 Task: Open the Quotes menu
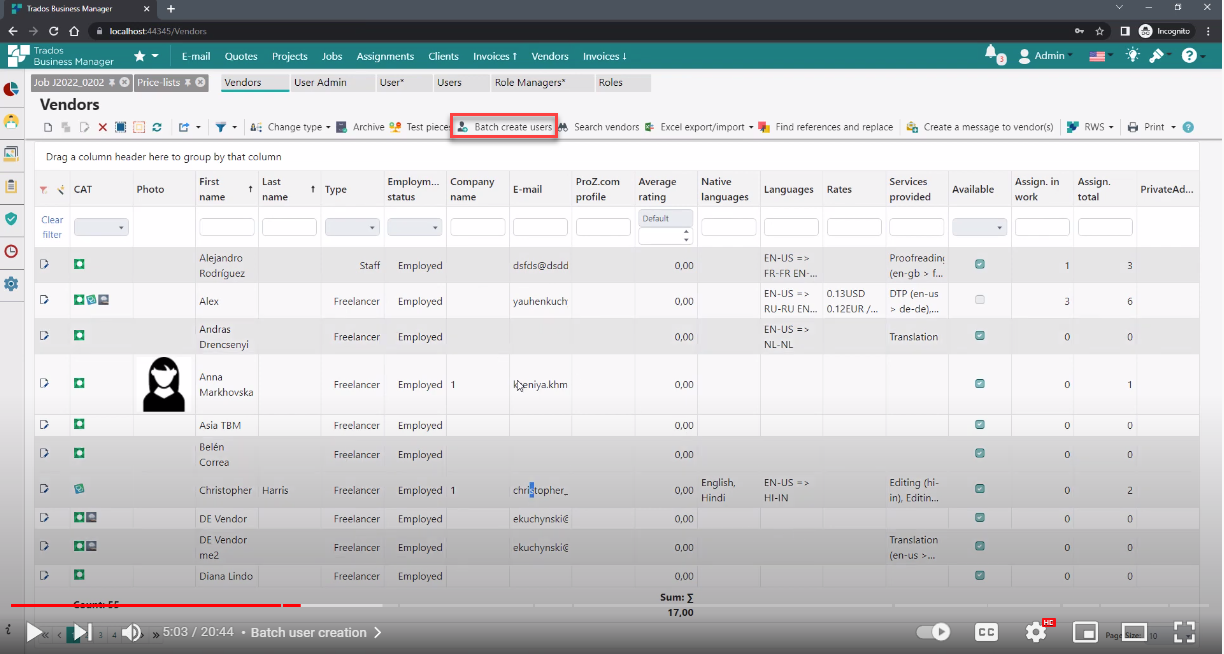(241, 56)
